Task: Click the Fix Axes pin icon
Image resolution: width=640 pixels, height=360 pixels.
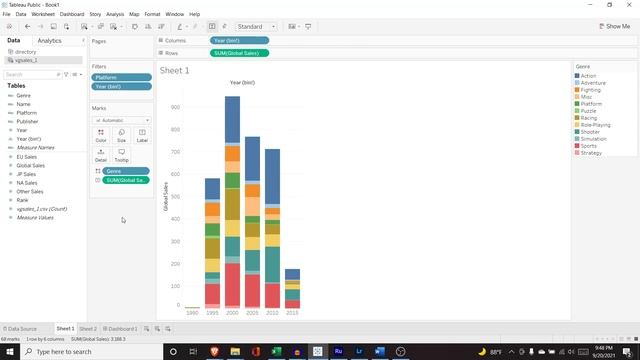Action: pos(224,27)
